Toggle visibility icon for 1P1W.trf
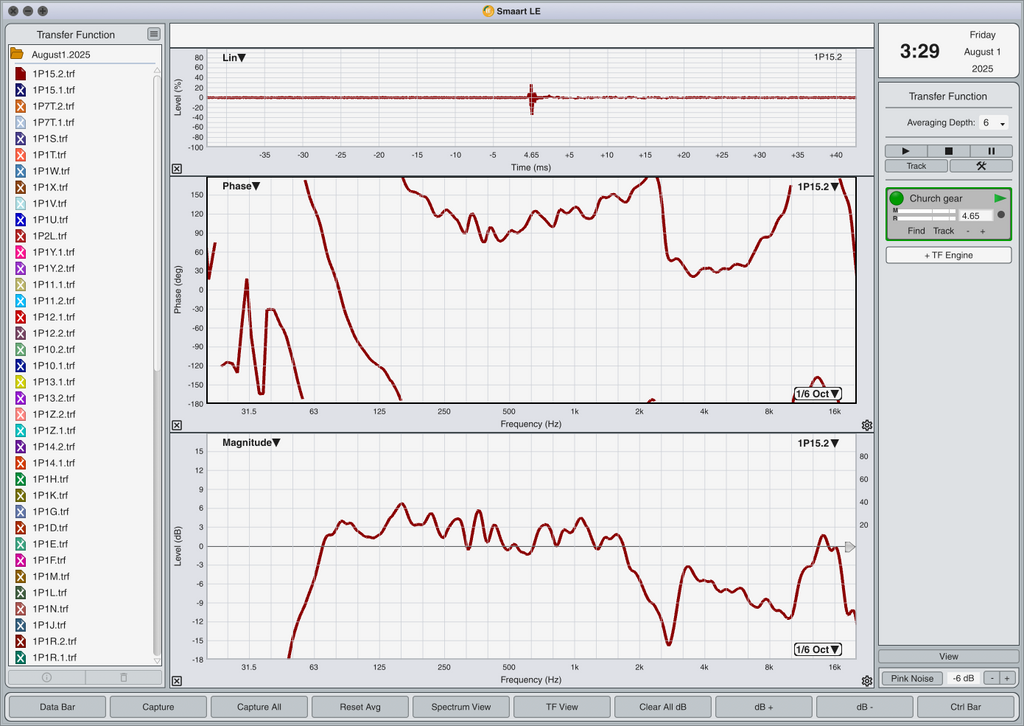1024x726 pixels. (20, 171)
